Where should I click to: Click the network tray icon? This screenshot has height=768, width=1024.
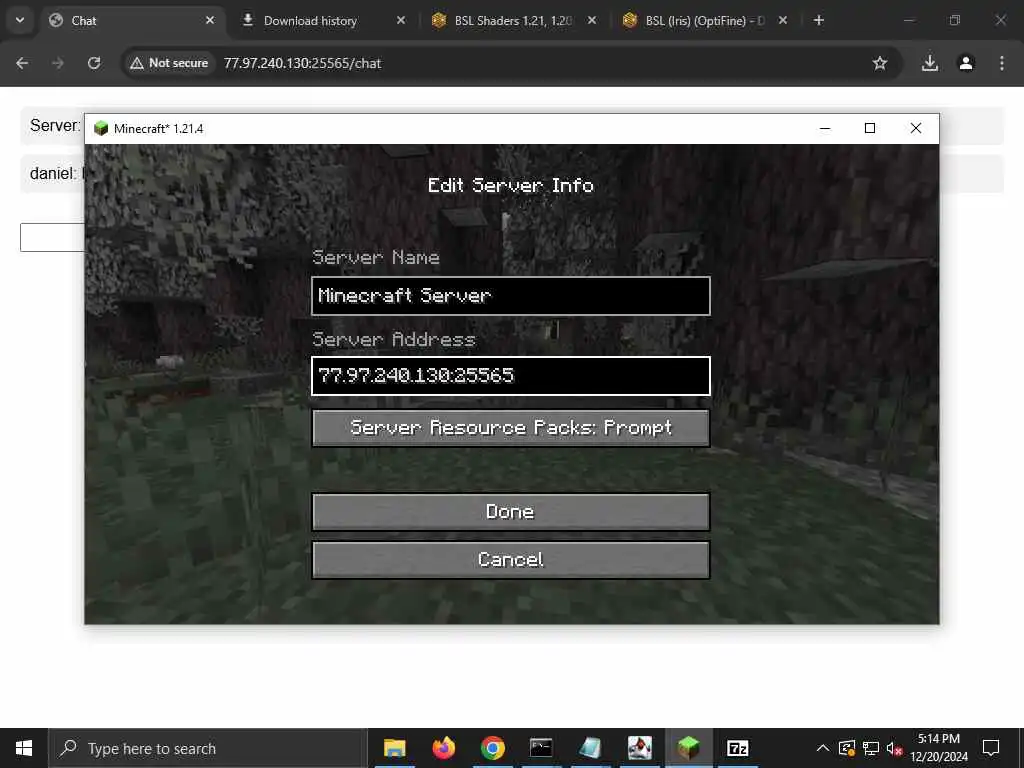click(871, 748)
